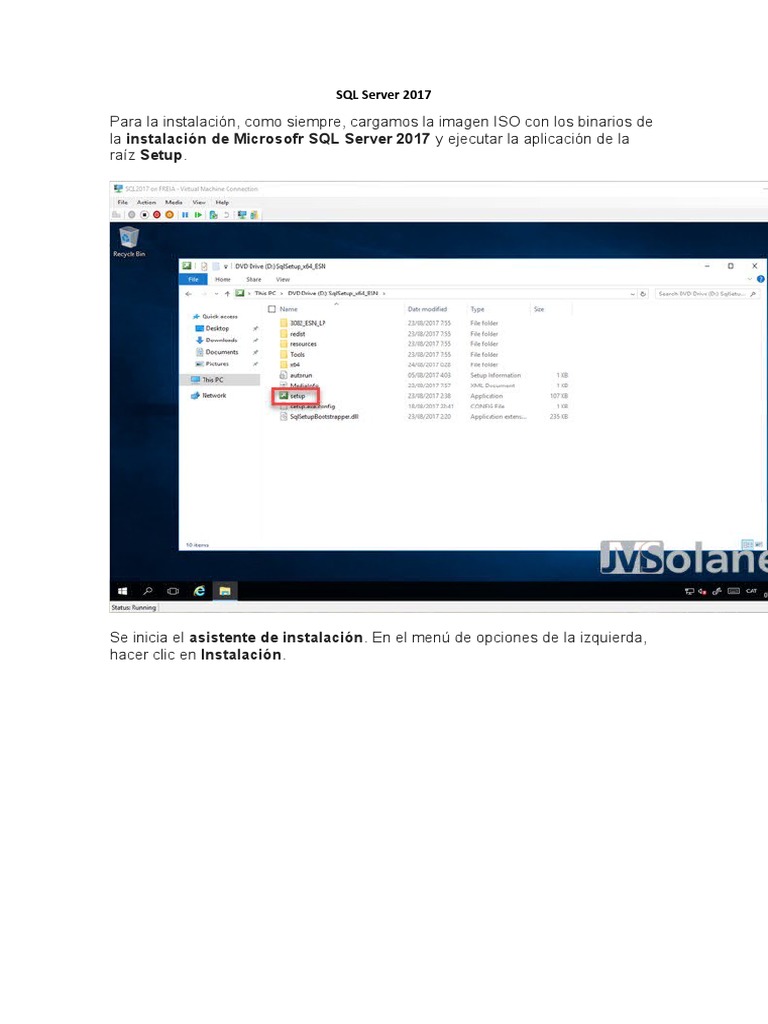Select the x64 folder
768x1024 pixels.
pyautogui.click(x=290, y=364)
